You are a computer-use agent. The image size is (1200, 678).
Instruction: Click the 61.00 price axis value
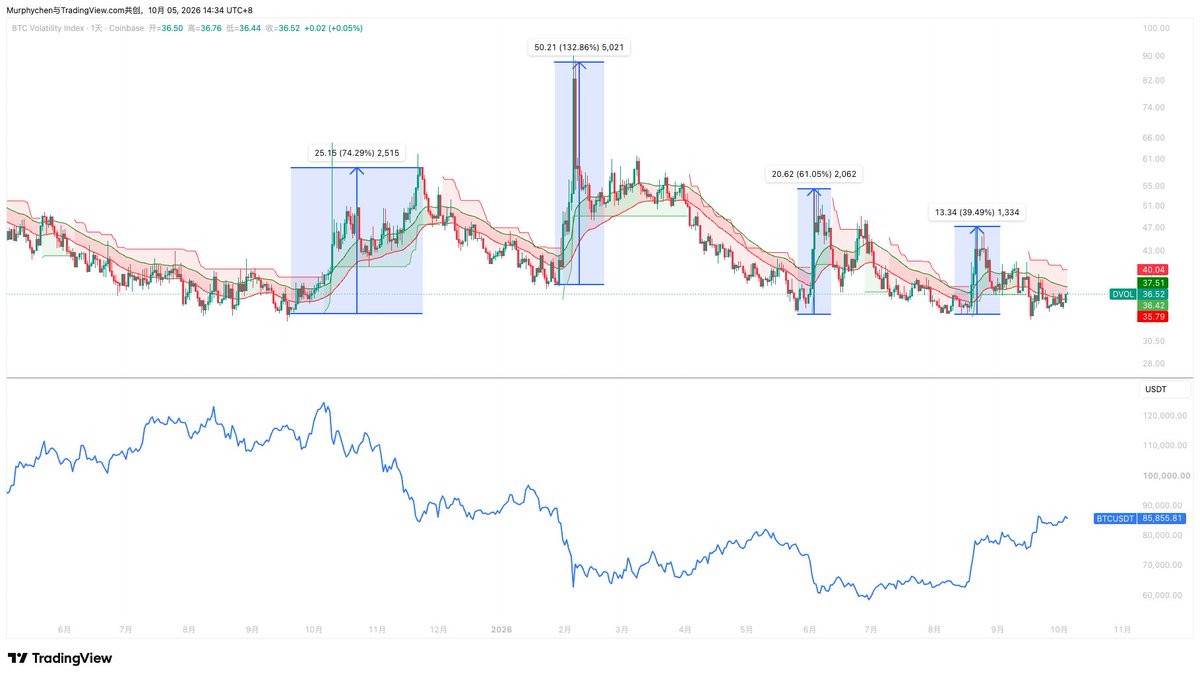pos(1154,159)
